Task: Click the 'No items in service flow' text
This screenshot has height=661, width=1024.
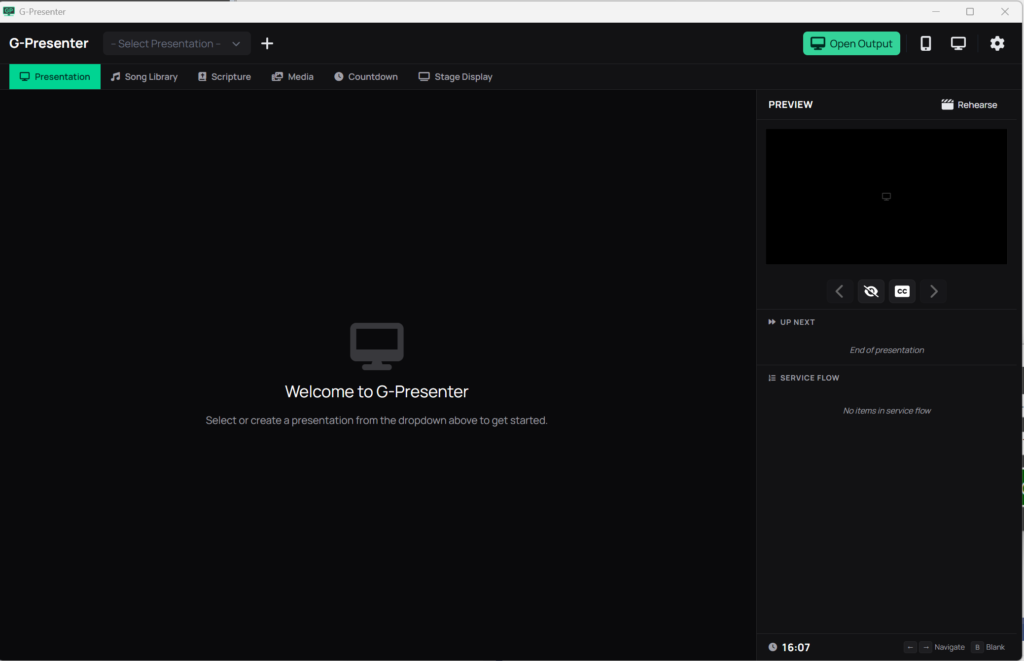Action: [887, 411]
